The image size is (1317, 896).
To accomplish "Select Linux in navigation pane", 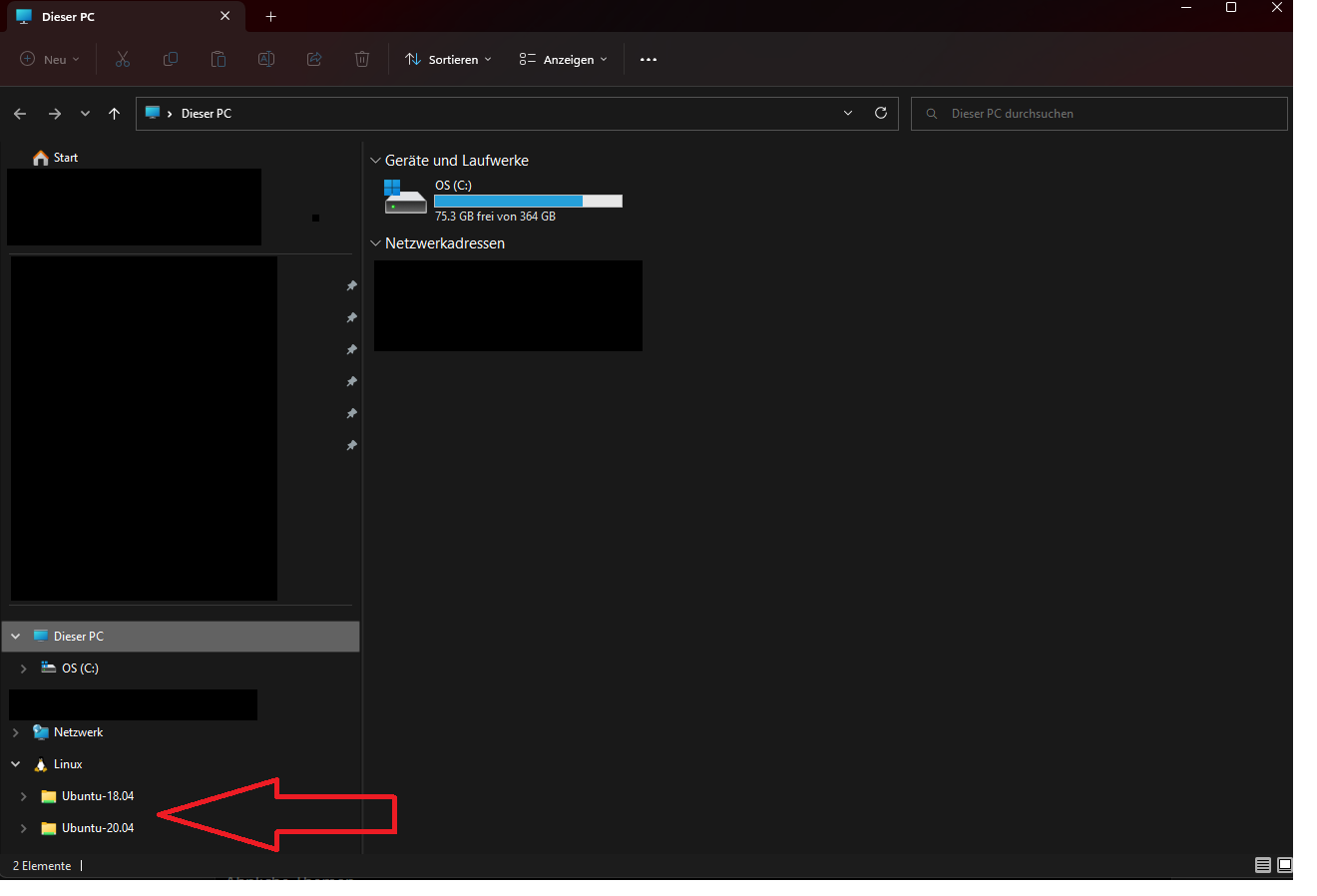I will [68, 764].
